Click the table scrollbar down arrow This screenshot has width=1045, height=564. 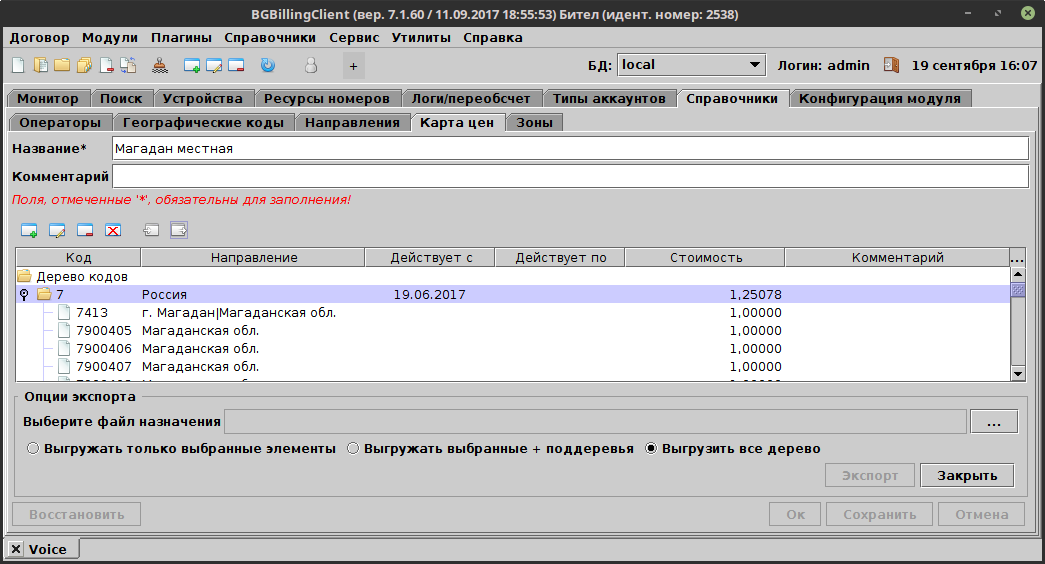pos(1018,374)
